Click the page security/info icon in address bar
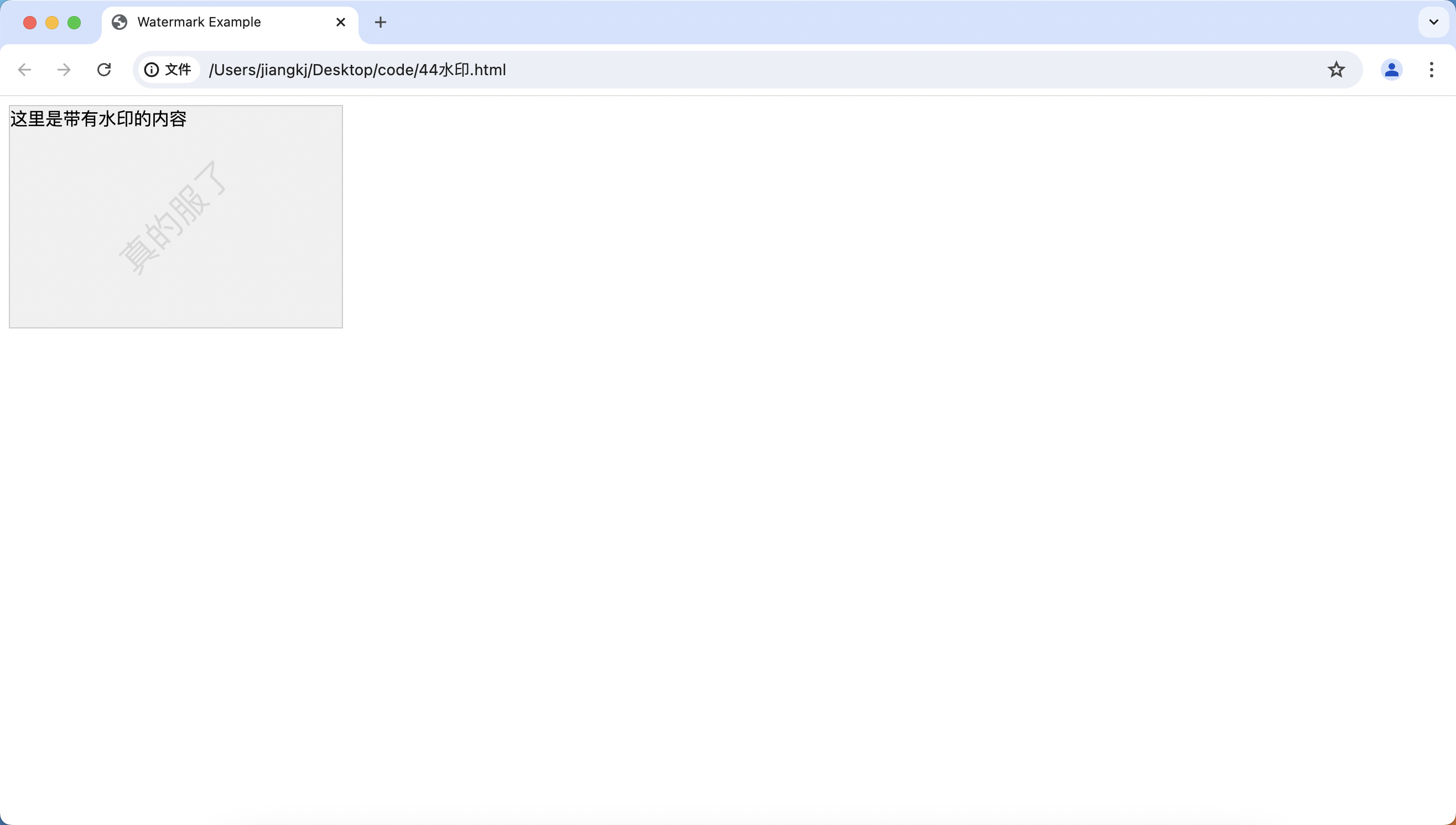 pos(151,69)
